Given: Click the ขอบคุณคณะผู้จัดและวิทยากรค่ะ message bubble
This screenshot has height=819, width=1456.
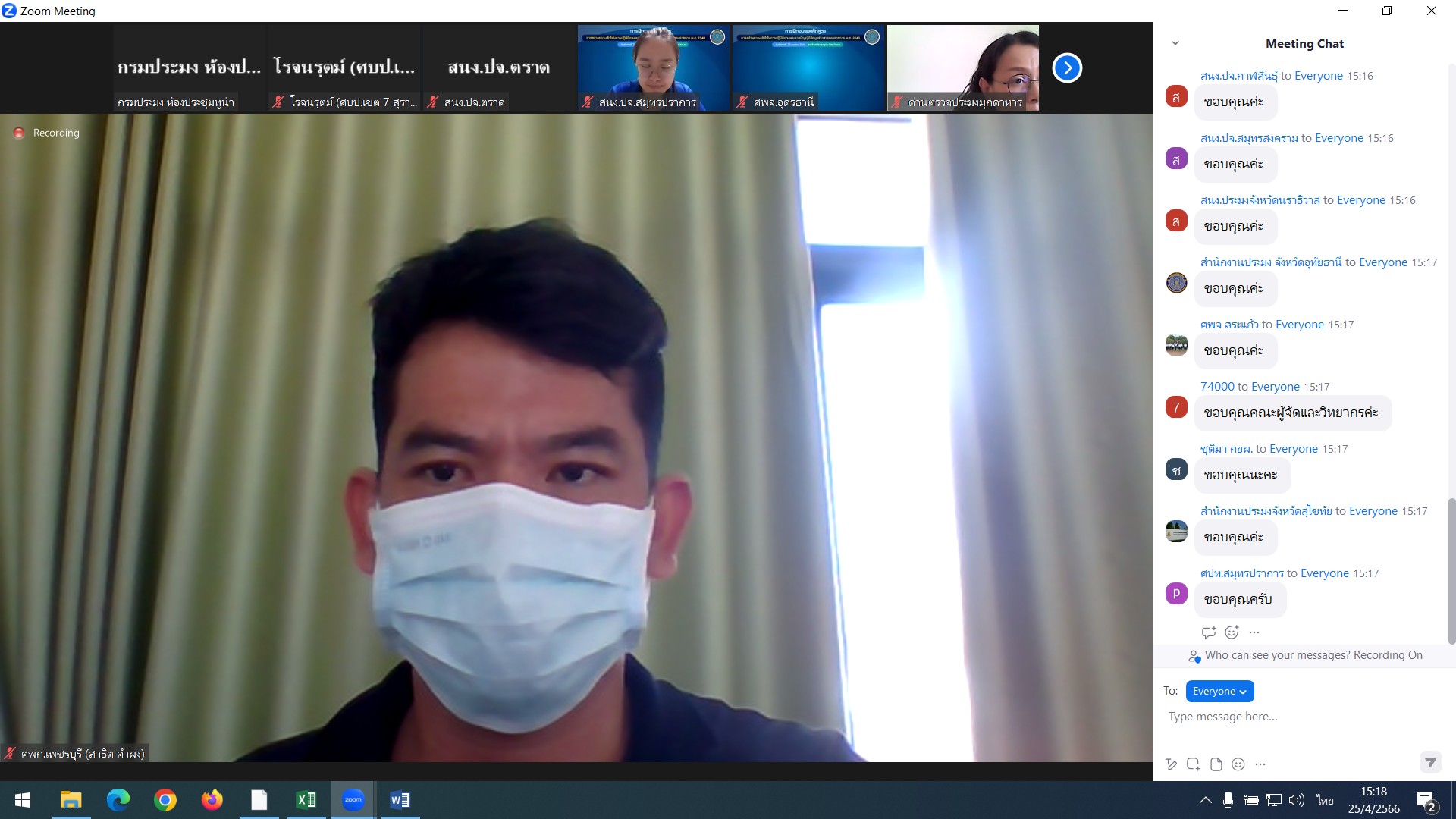Looking at the screenshot, I should pyautogui.click(x=1292, y=413).
